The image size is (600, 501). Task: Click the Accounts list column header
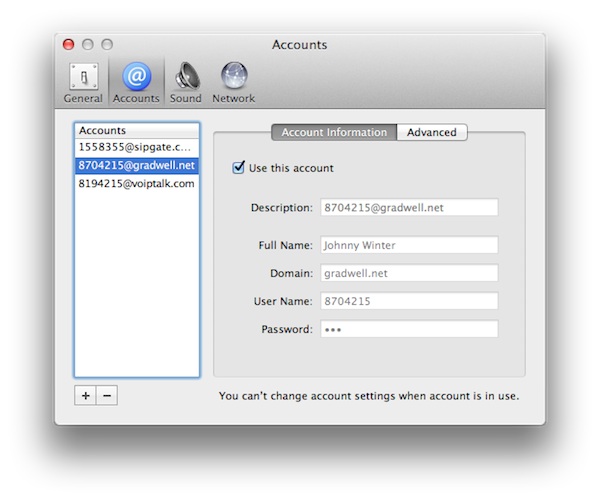(x=137, y=131)
